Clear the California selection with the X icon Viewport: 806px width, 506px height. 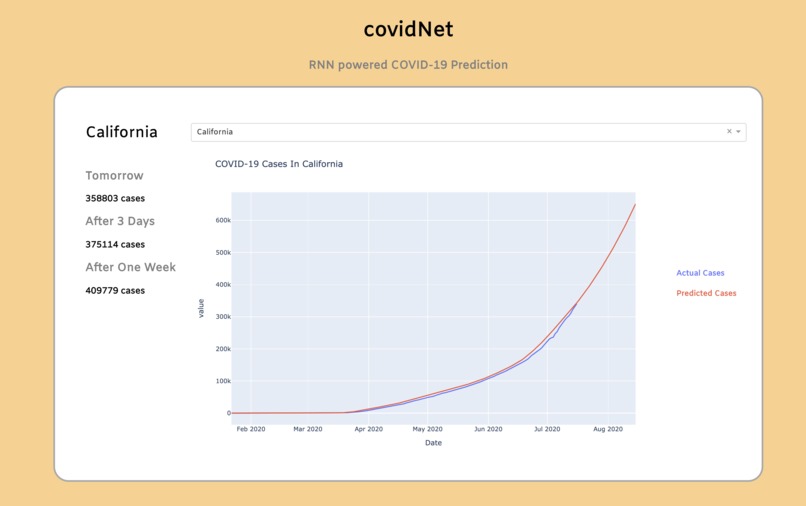pos(729,132)
